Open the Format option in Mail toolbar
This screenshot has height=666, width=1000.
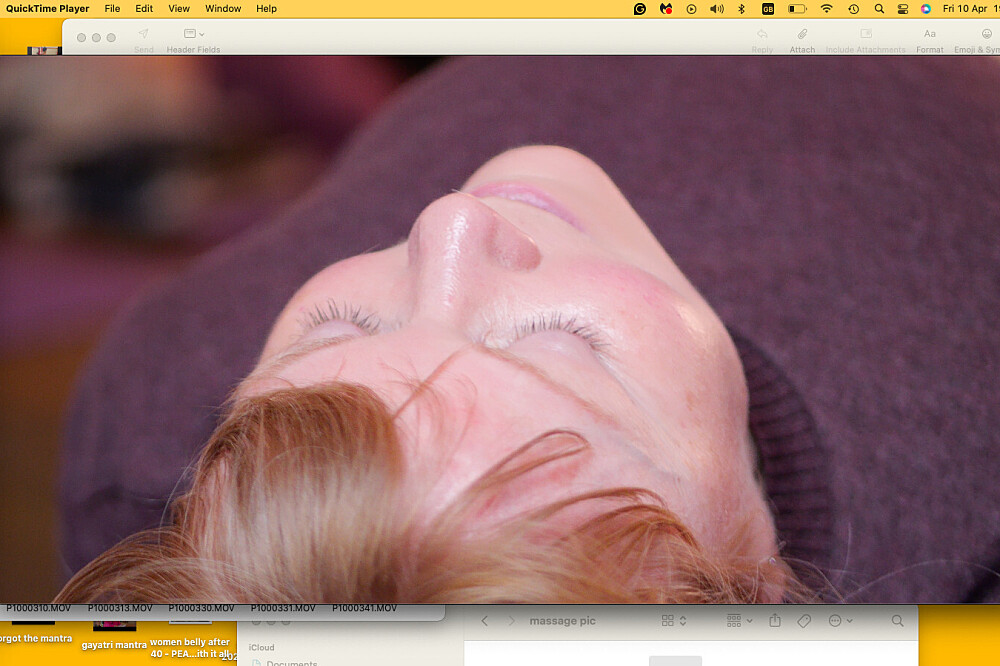point(930,40)
